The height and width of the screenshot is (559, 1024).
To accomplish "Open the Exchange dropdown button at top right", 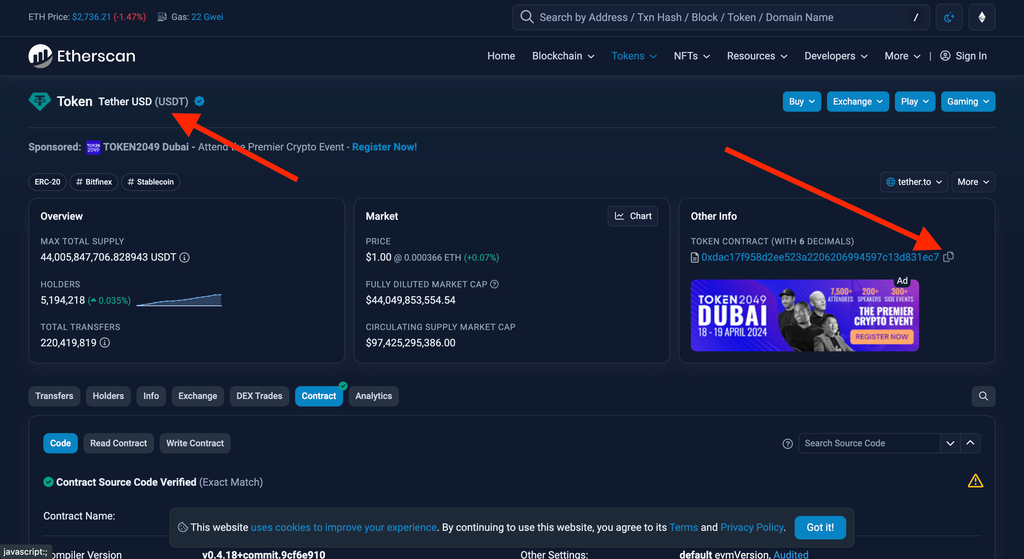I will point(857,101).
